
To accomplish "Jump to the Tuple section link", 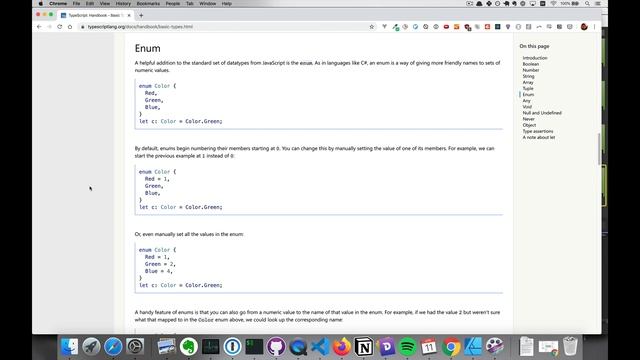I will 528,89.
